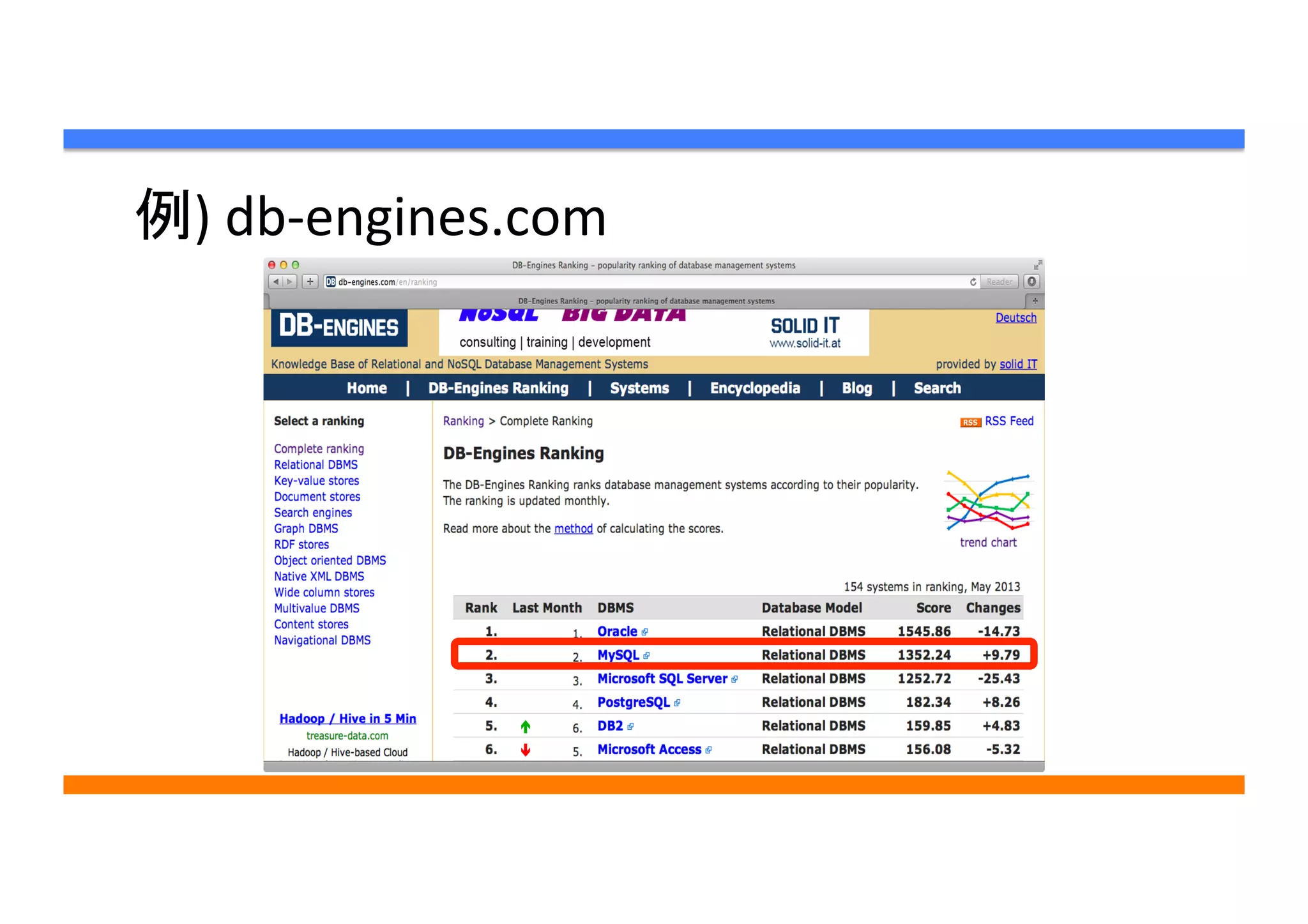Switch language via the Deutsch link
The height and width of the screenshot is (924, 1308).
click(1015, 318)
